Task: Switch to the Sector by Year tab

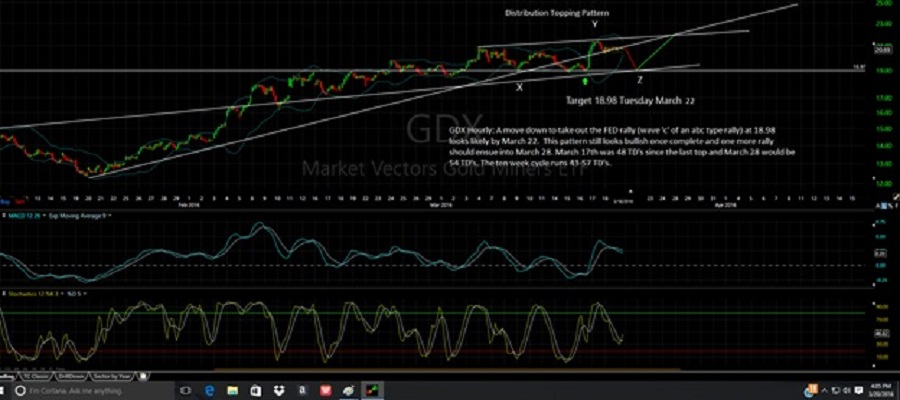Action: point(110,376)
